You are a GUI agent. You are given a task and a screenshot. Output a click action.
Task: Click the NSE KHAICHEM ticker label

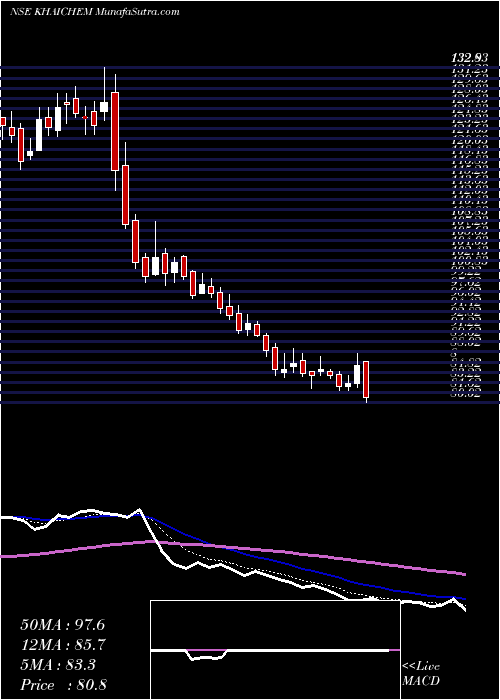tap(52, 12)
